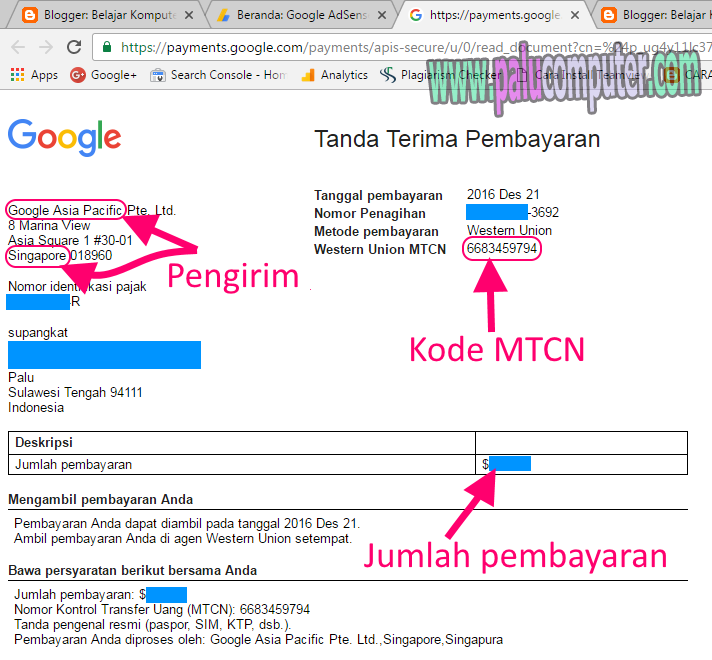Open the Analytics bookmark
This screenshot has height=660, width=712.
click(x=334, y=74)
